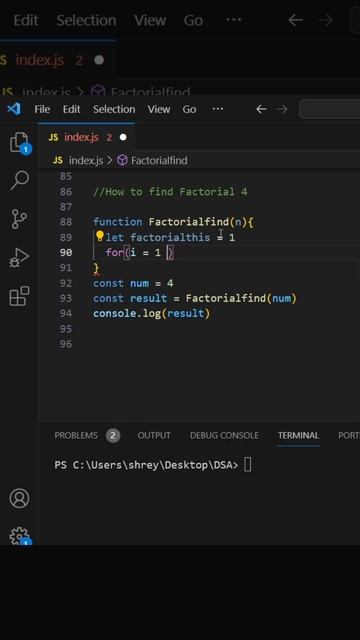360x640 pixels.
Task: Go forward with the right arrow
Action: click(282, 109)
